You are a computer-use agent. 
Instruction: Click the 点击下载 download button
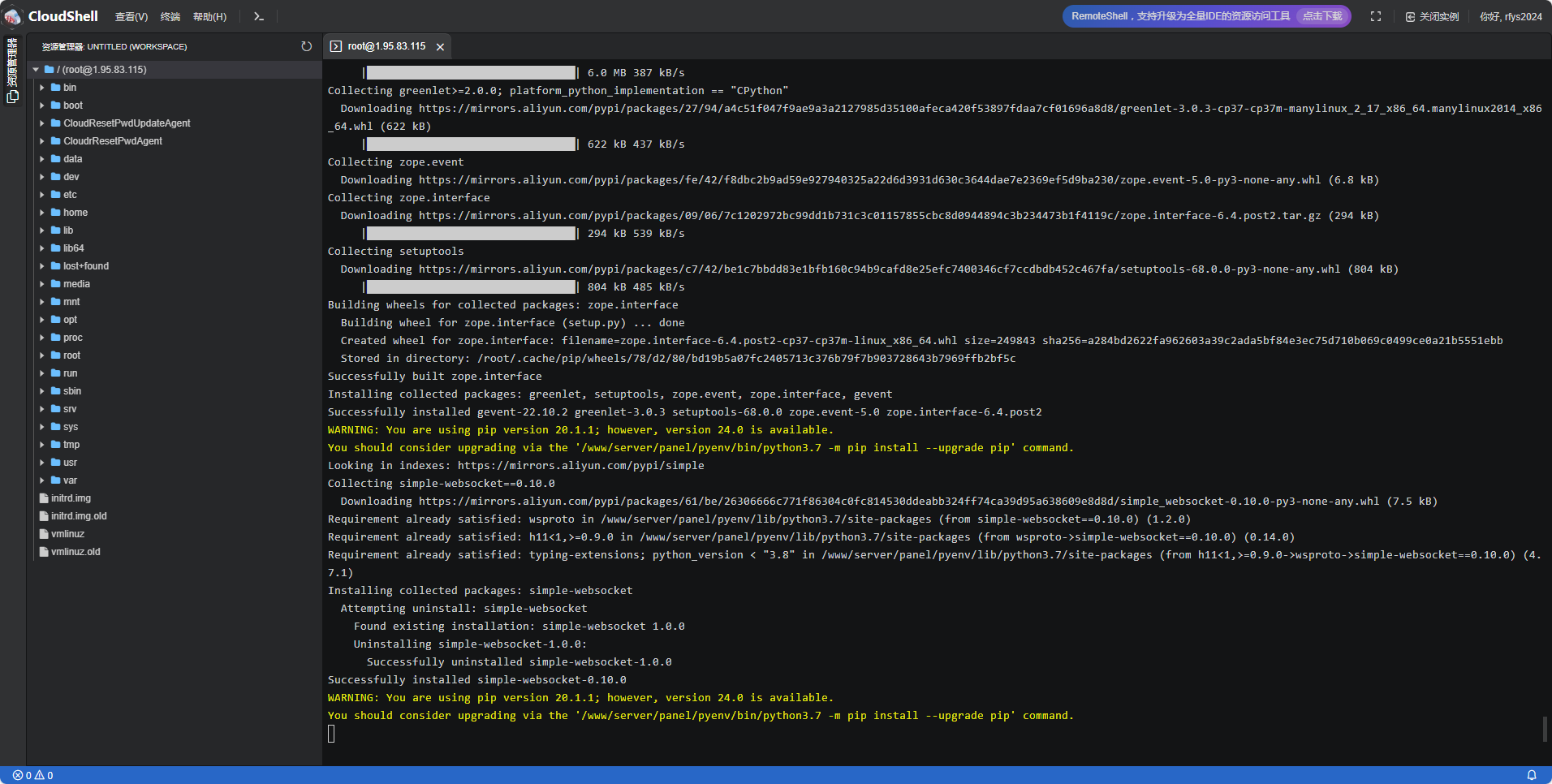(x=1322, y=16)
